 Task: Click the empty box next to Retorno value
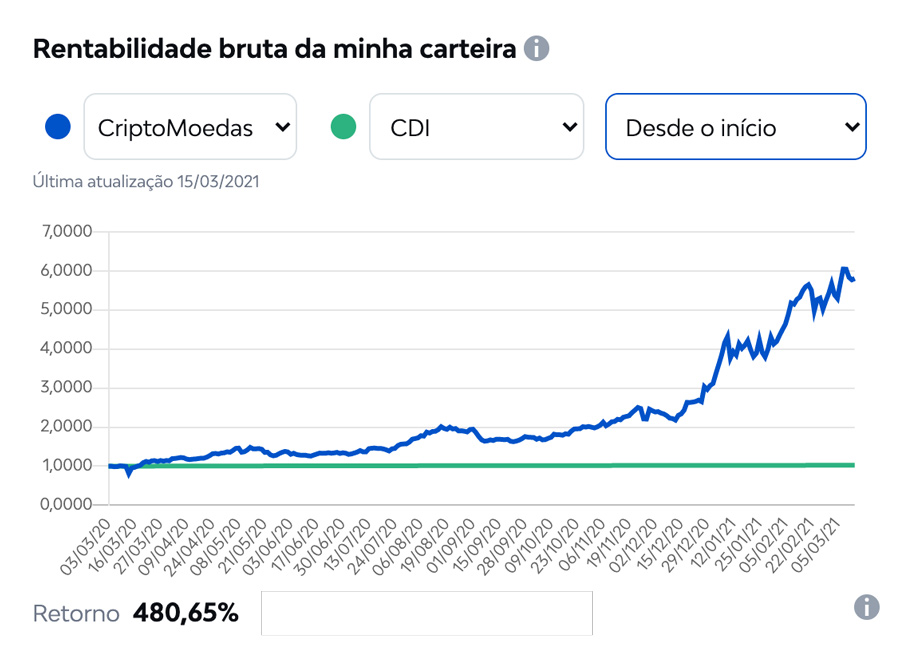pyautogui.click(x=426, y=613)
